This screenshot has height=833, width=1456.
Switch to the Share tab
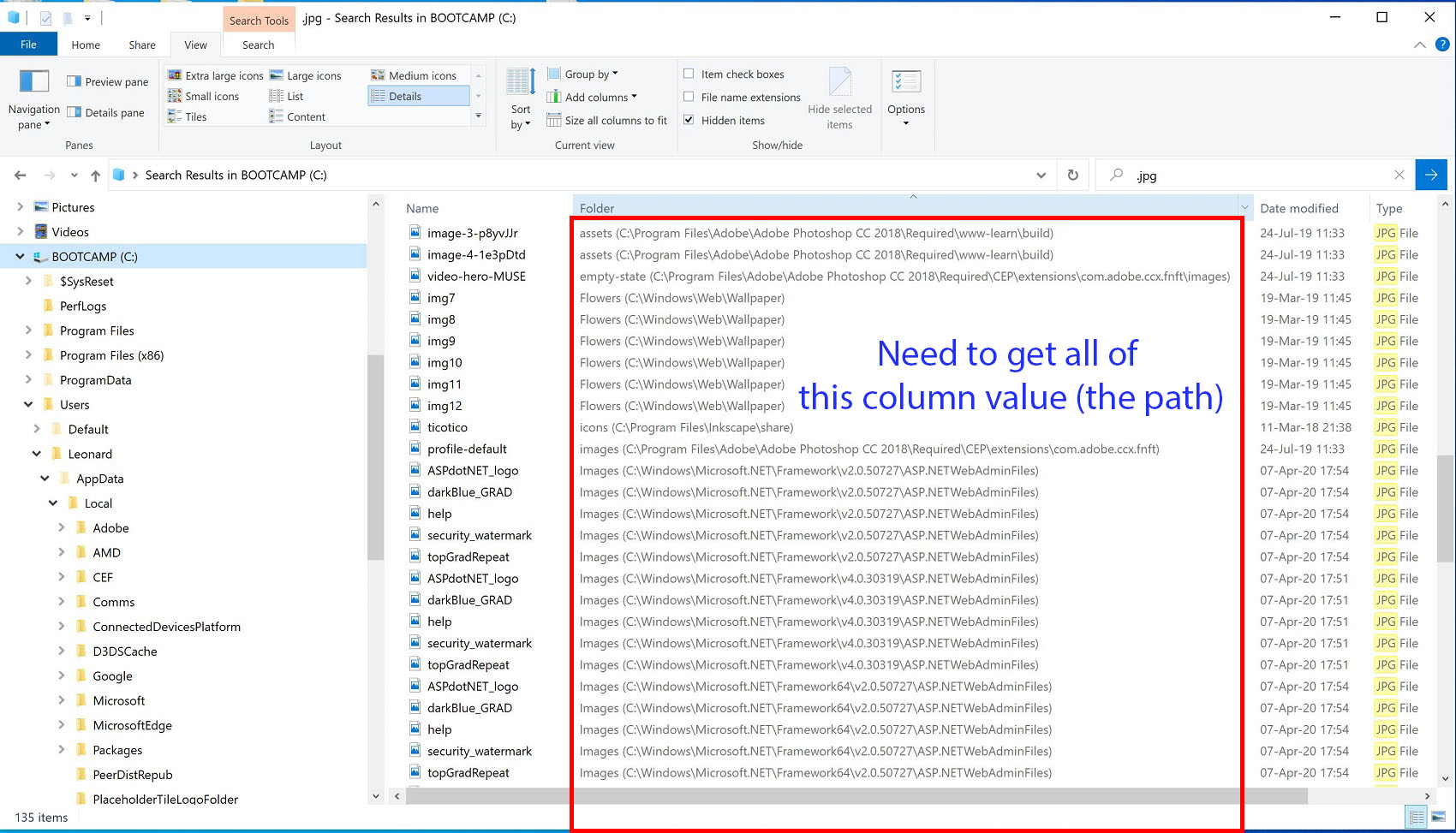coord(142,45)
